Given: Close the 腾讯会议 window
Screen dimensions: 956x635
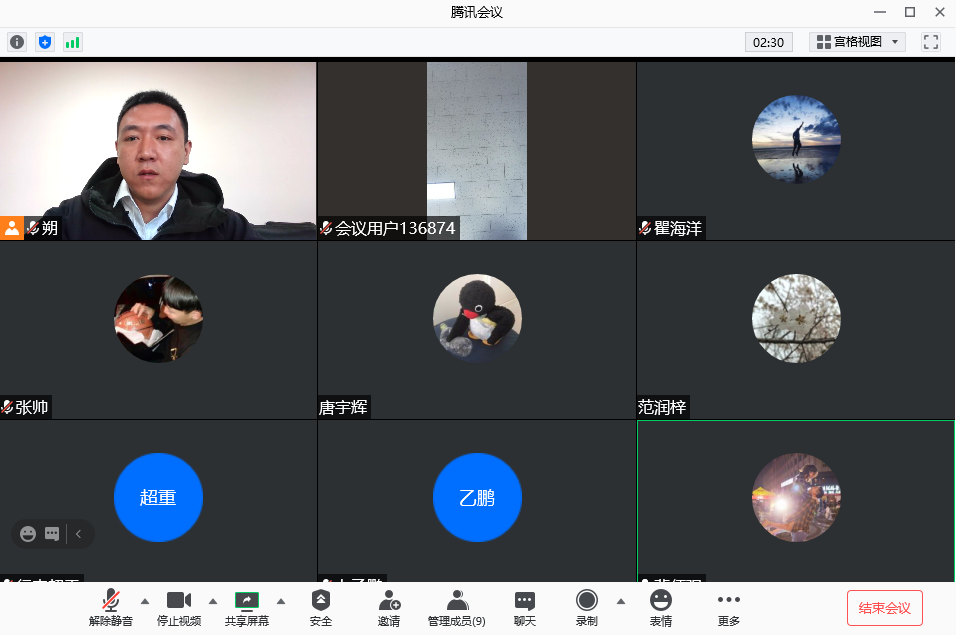Looking at the screenshot, I should pyautogui.click(x=940, y=12).
